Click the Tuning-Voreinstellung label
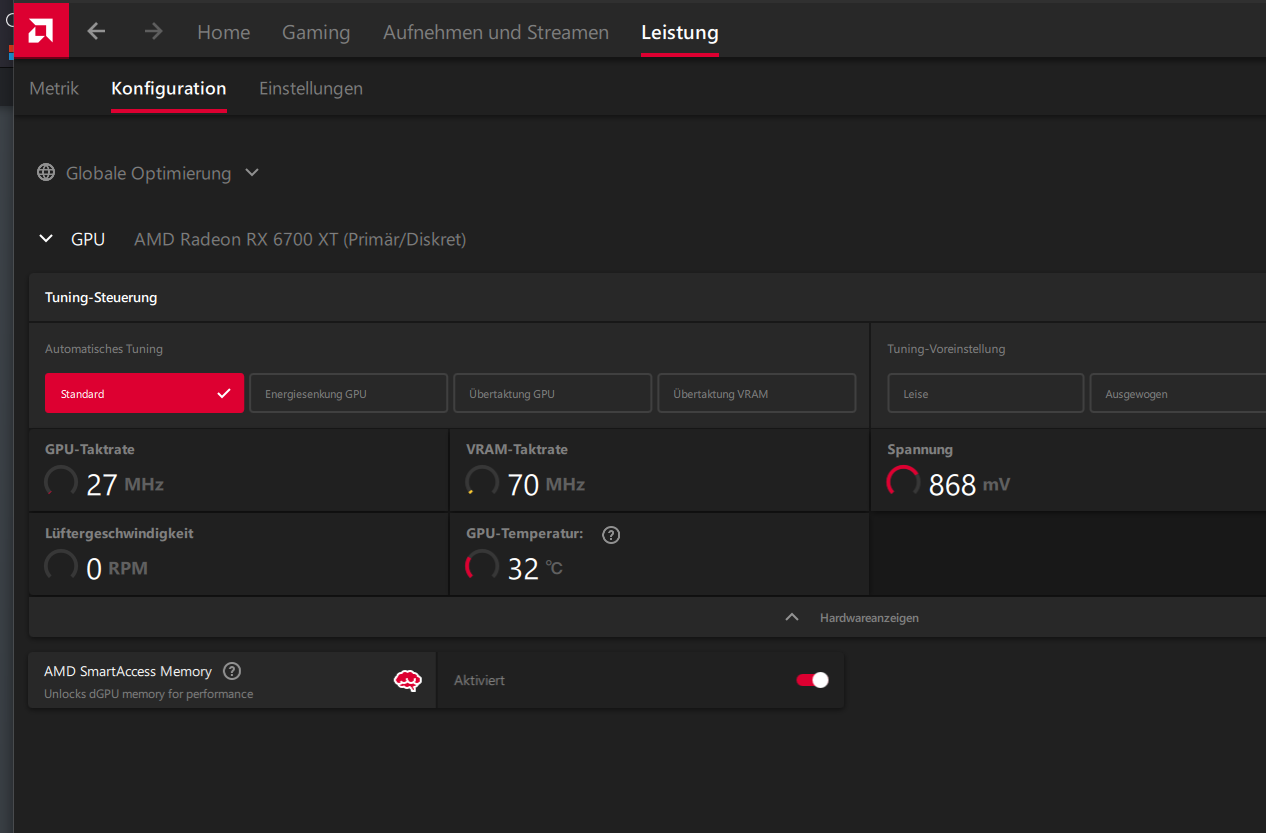Image resolution: width=1266 pixels, height=833 pixels. (946, 349)
